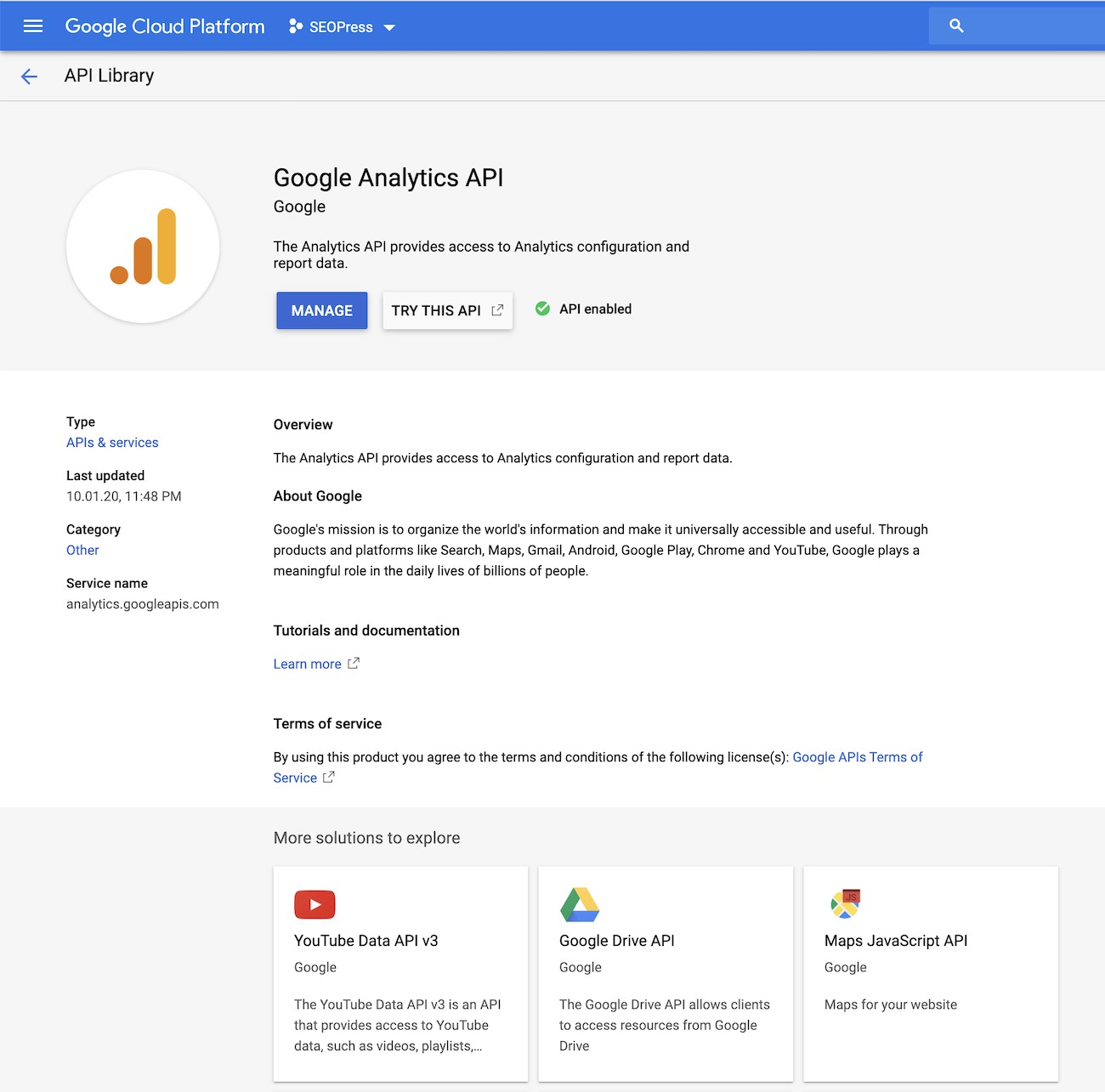Click the Google Analytics API heading
Image resolution: width=1105 pixels, height=1092 pixels.
click(388, 178)
